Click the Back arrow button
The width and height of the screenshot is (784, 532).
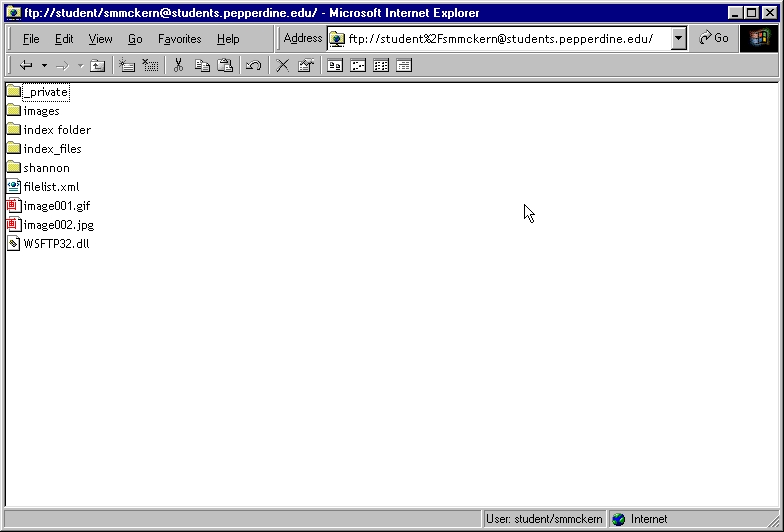point(26,66)
